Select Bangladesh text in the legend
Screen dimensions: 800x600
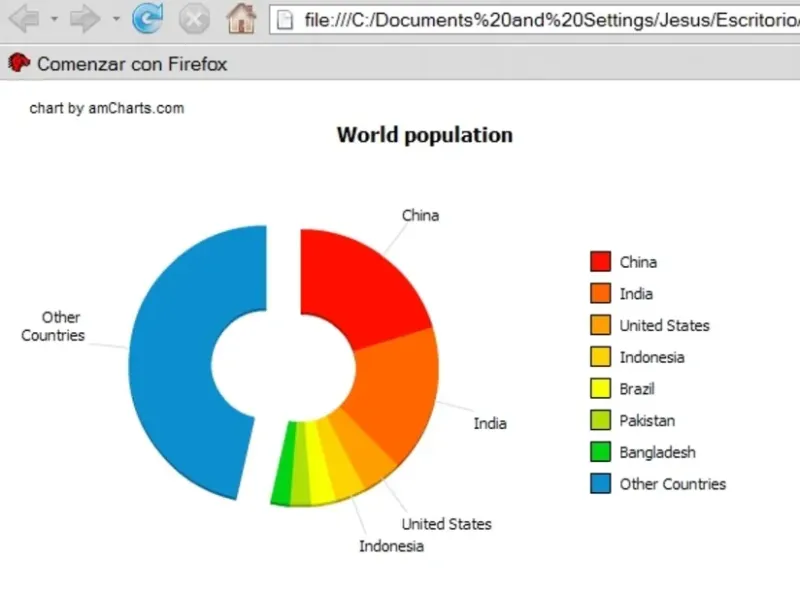coord(657,452)
